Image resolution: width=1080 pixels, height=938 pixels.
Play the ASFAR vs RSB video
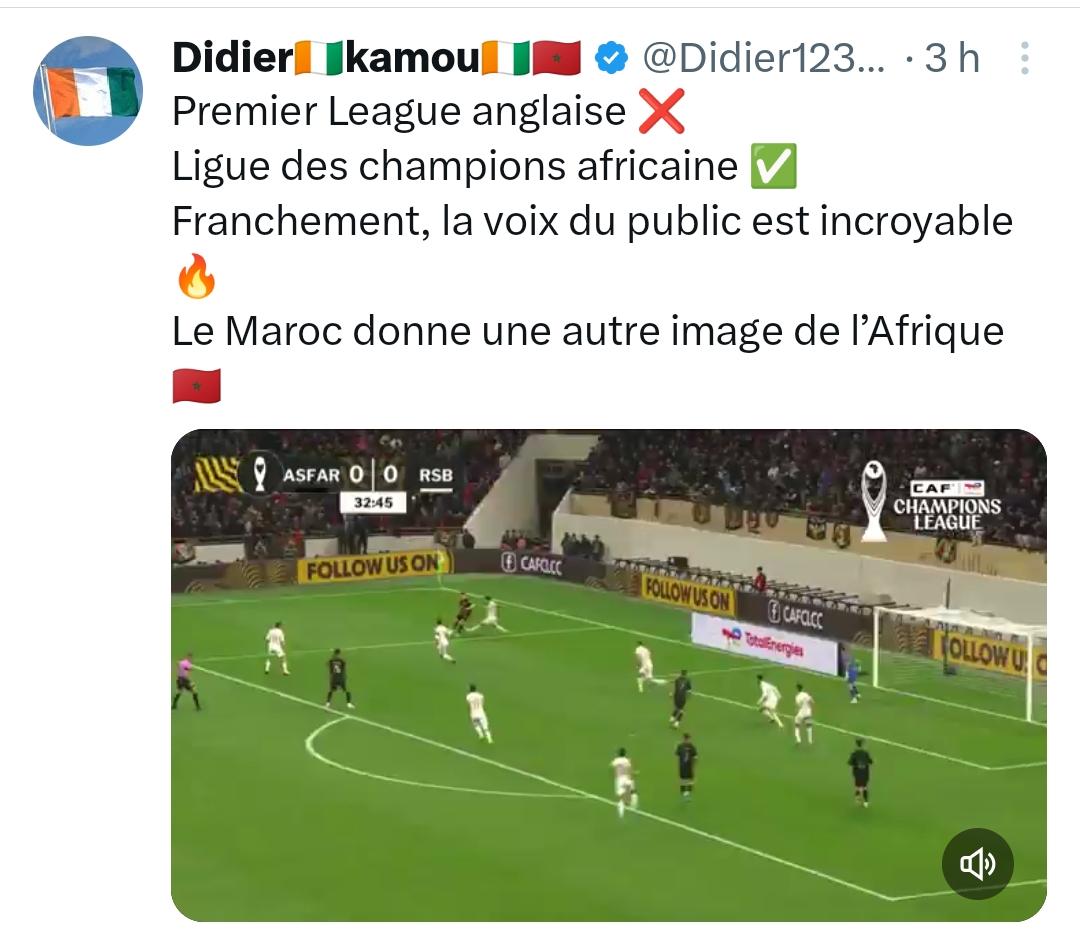609,676
